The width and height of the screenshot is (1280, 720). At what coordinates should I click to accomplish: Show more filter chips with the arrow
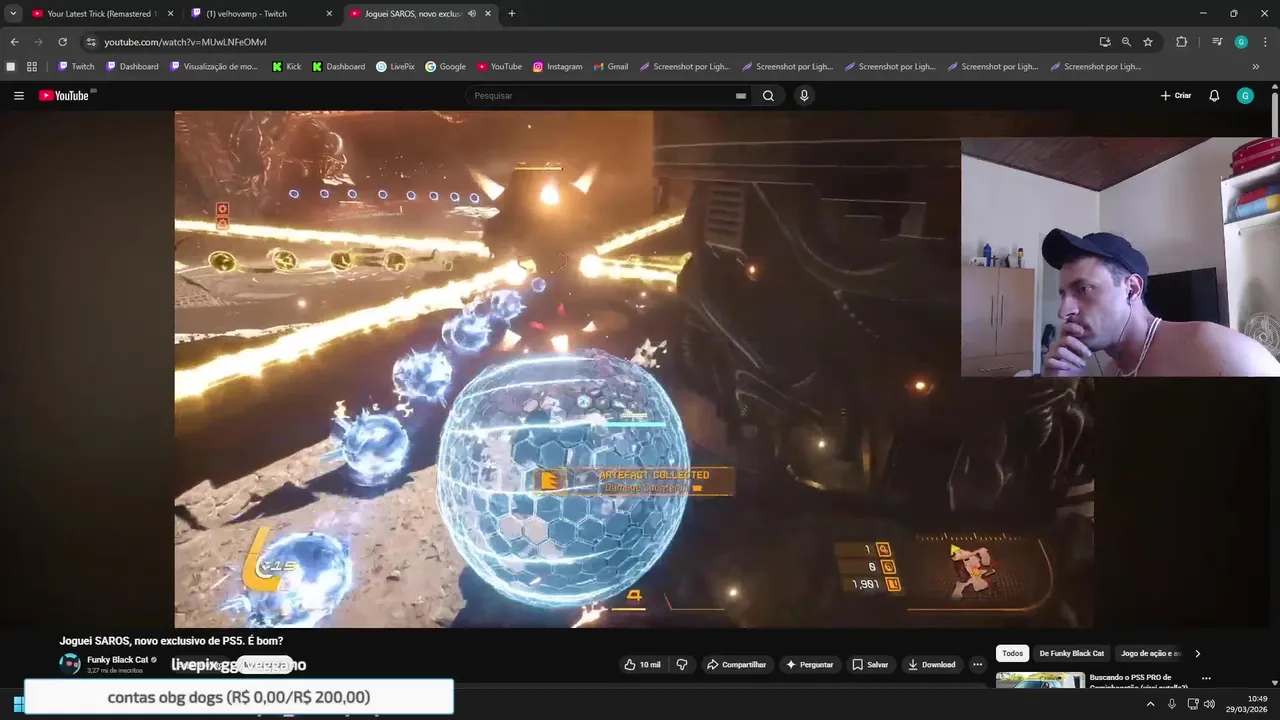point(1198,654)
